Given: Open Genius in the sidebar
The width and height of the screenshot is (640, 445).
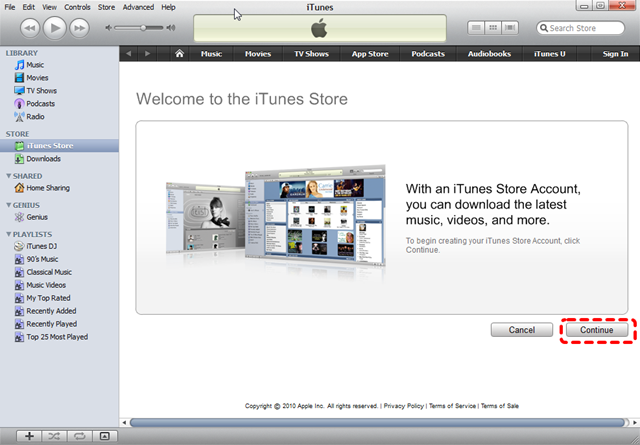Looking at the screenshot, I should 59,217.
